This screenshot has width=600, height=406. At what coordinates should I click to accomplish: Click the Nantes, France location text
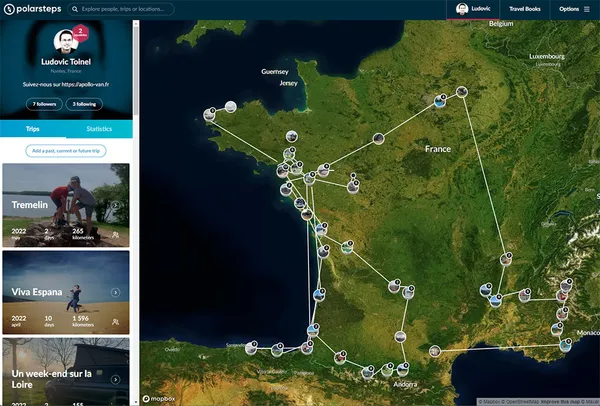point(66,71)
